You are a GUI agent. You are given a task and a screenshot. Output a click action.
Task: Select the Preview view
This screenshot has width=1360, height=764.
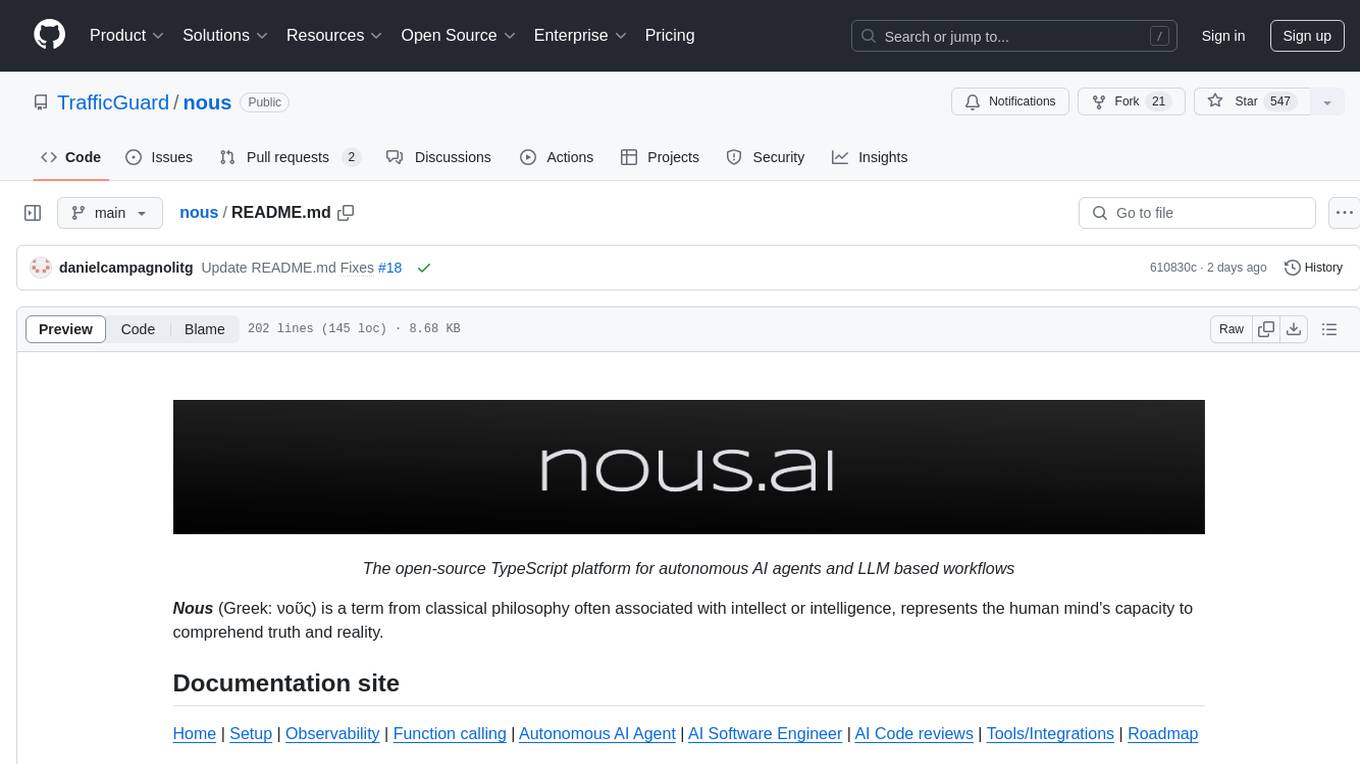(66, 329)
